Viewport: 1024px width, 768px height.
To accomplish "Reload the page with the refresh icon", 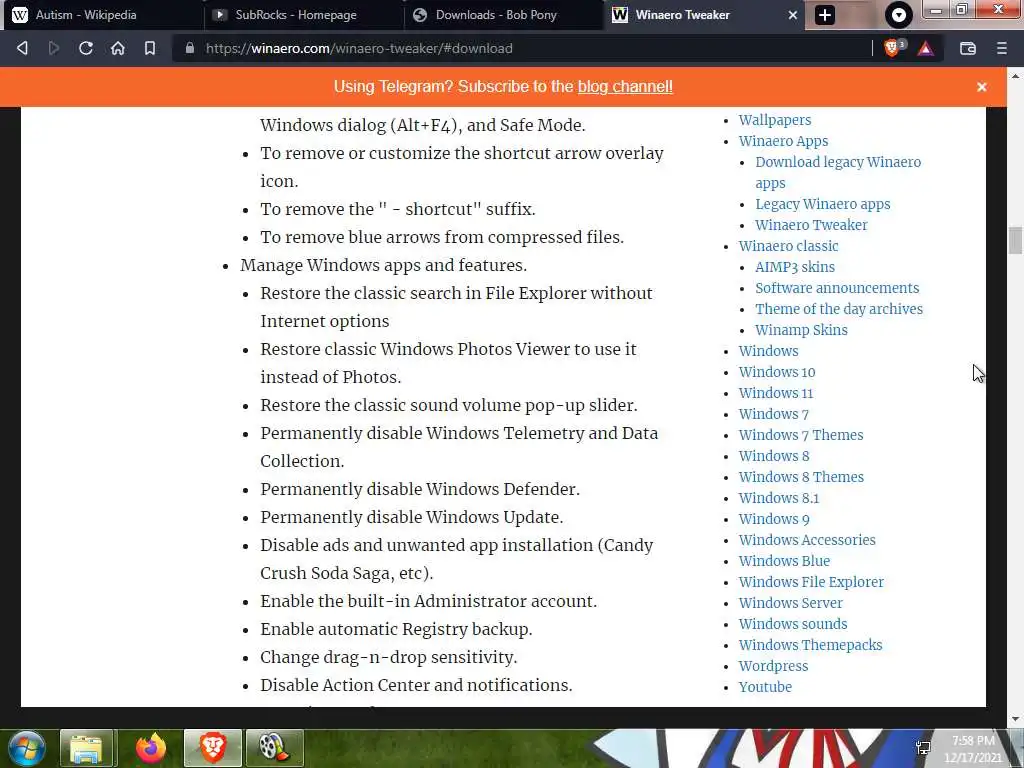I will (x=86, y=48).
